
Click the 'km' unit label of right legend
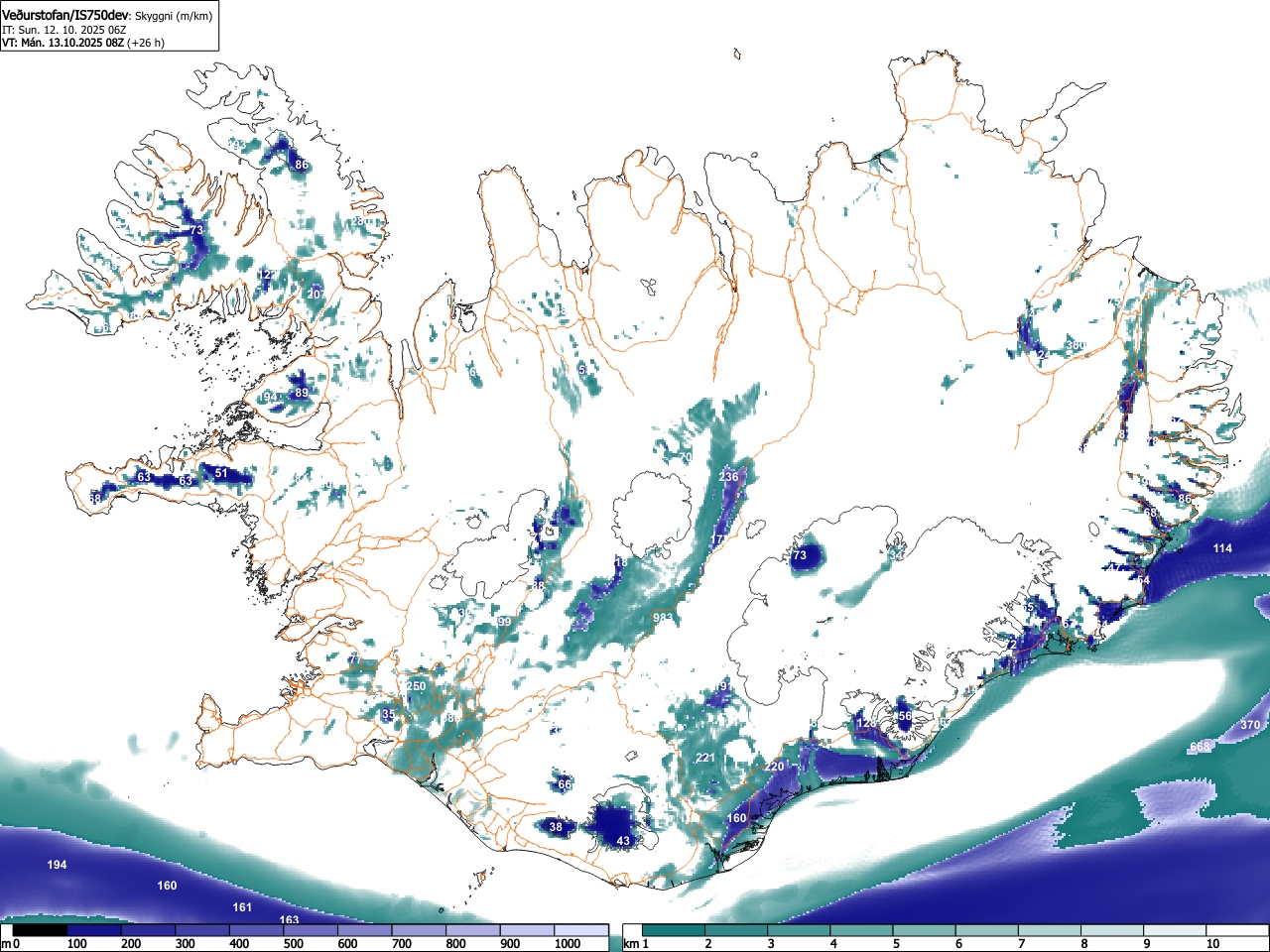(632, 944)
